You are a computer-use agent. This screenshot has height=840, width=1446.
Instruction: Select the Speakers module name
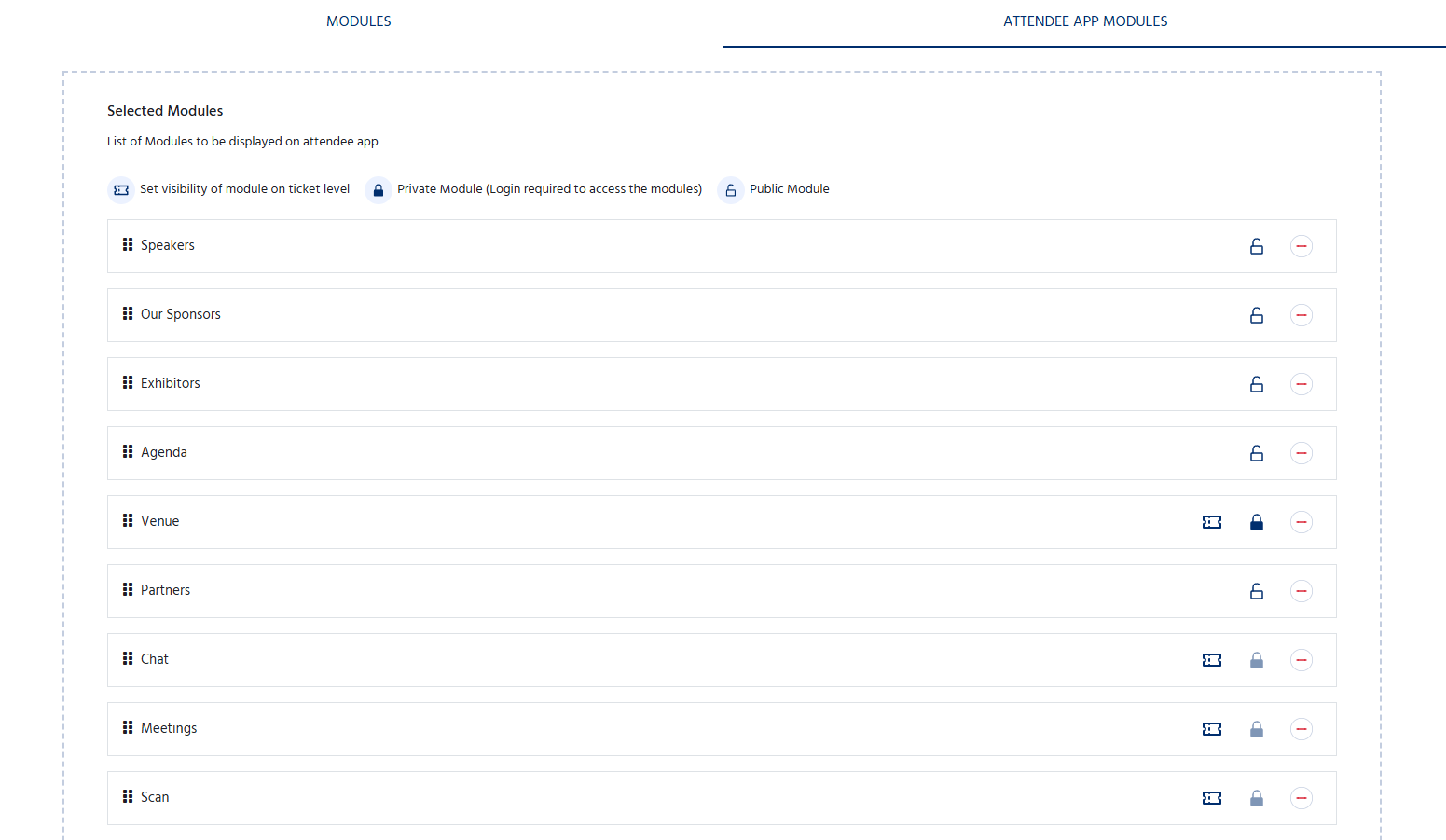point(168,245)
